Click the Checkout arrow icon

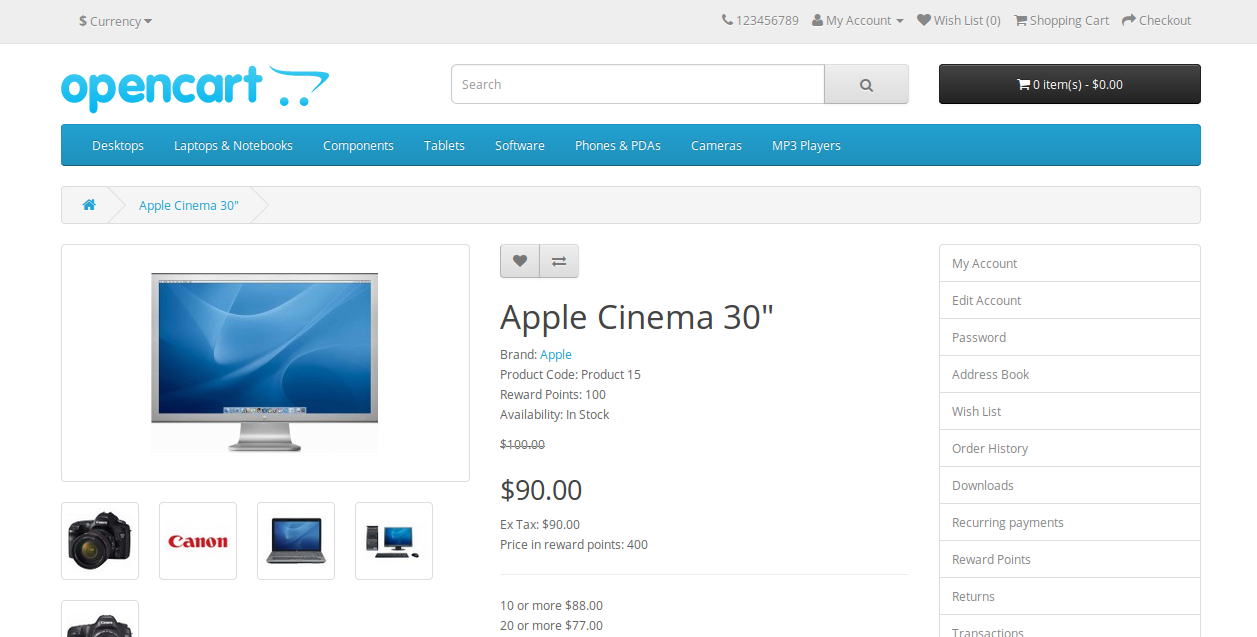coord(1128,18)
